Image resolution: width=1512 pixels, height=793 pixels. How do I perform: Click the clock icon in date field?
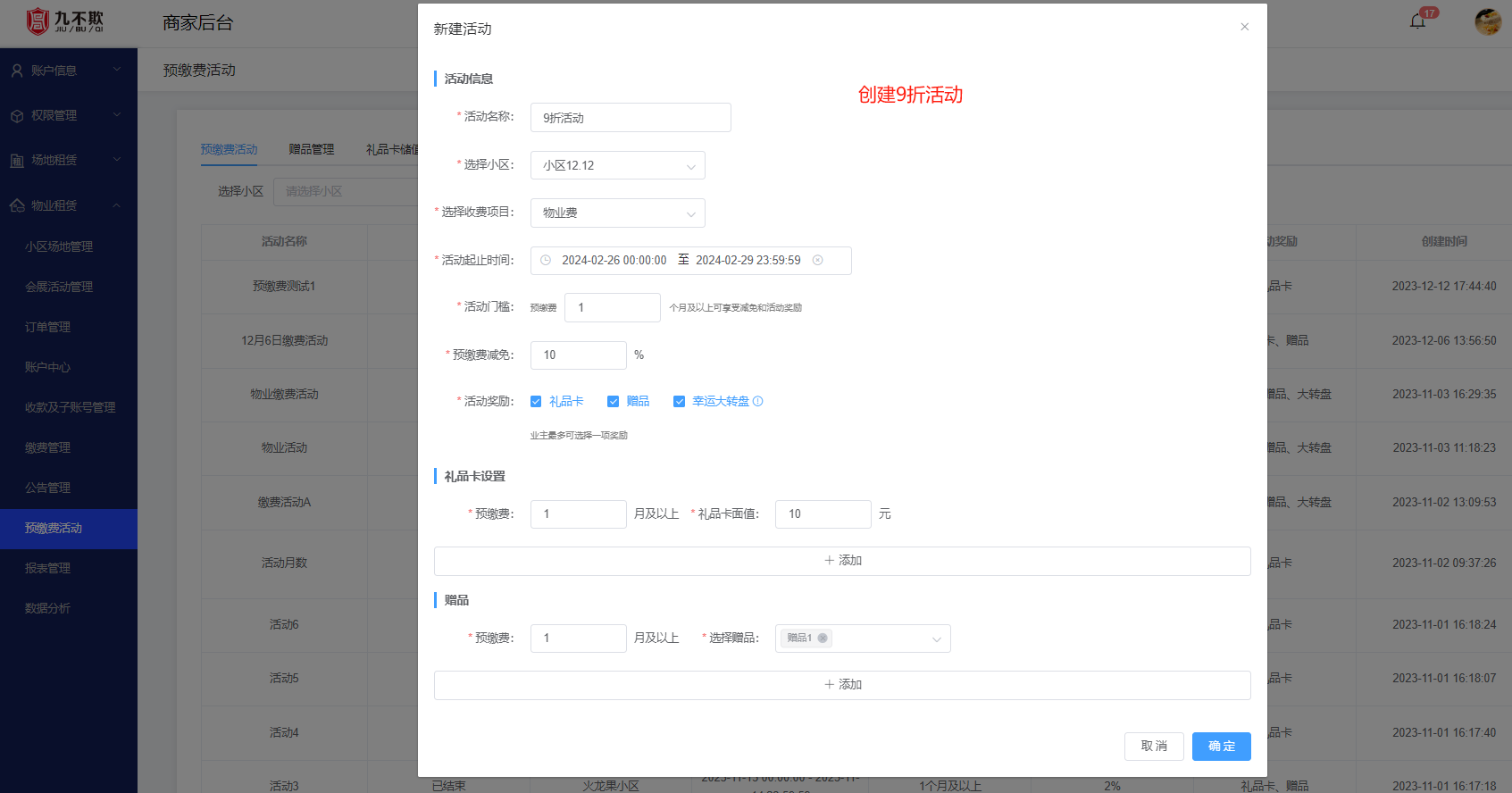pyautogui.click(x=546, y=261)
